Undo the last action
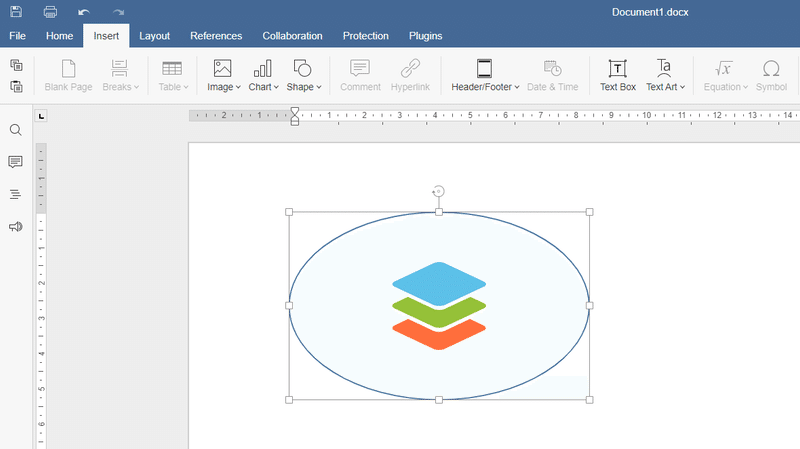This screenshot has width=800, height=449. click(84, 12)
